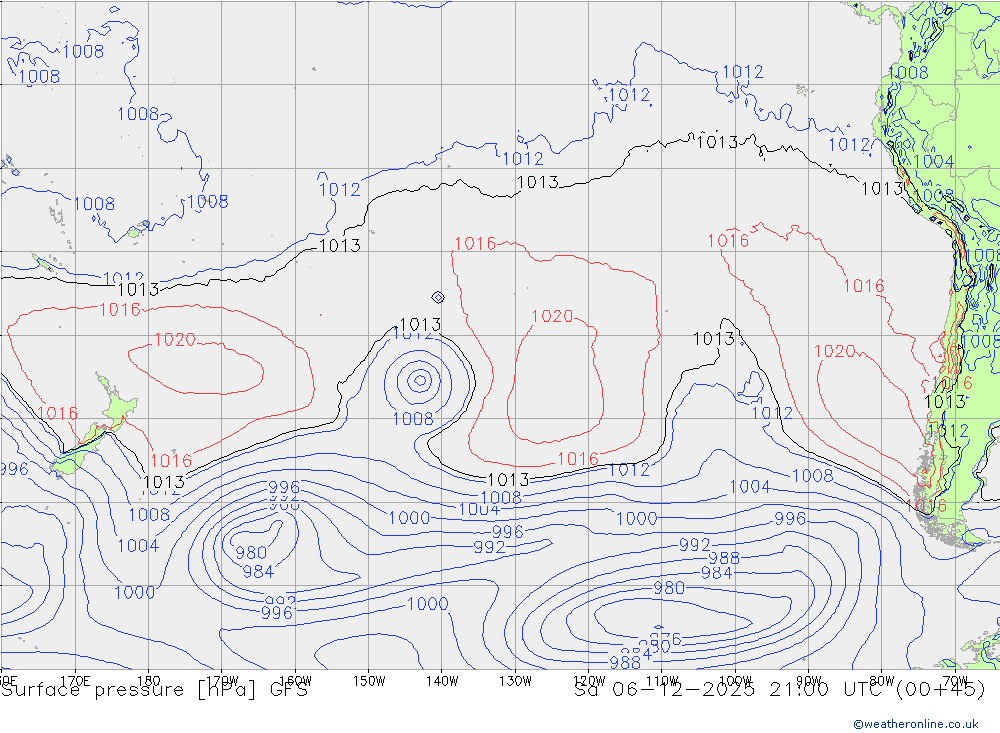The height and width of the screenshot is (733, 1000).
Task: Select the 170W longitude axis label
Action: (x=222, y=681)
